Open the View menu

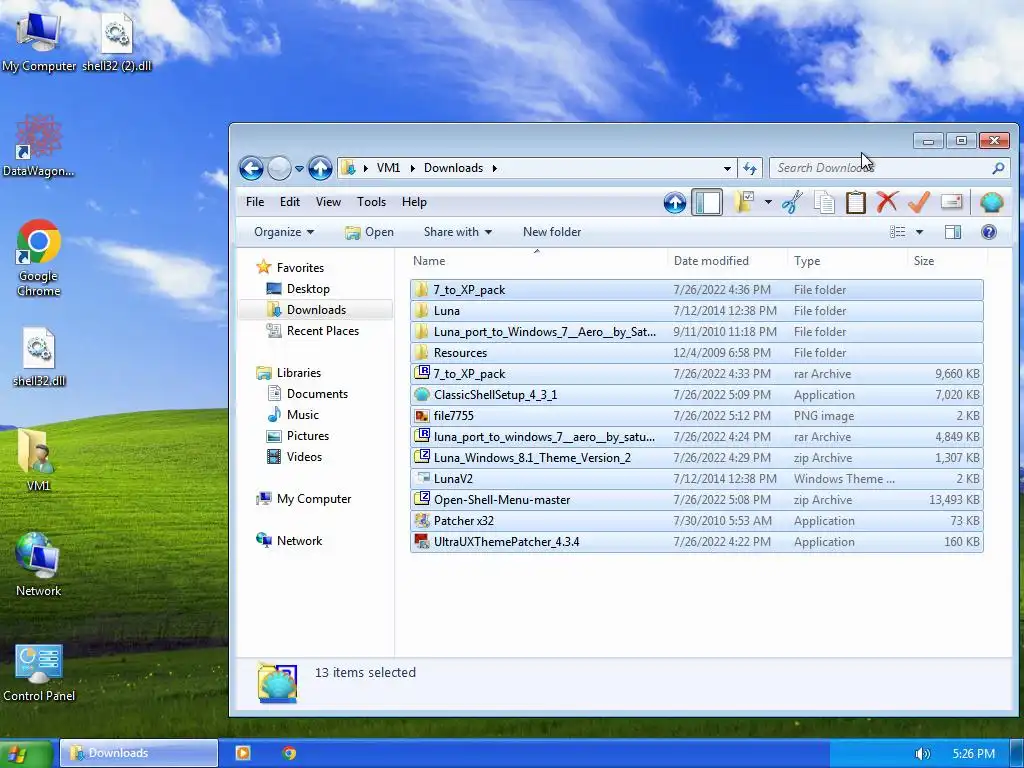pos(328,202)
